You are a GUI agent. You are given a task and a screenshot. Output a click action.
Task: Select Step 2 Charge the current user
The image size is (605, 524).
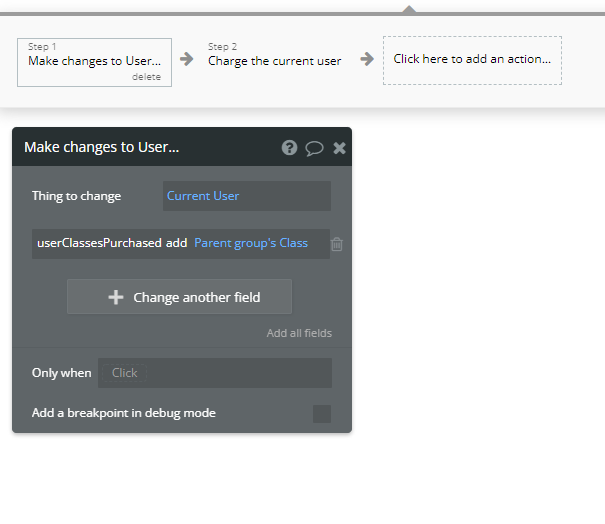coord(275,56)
